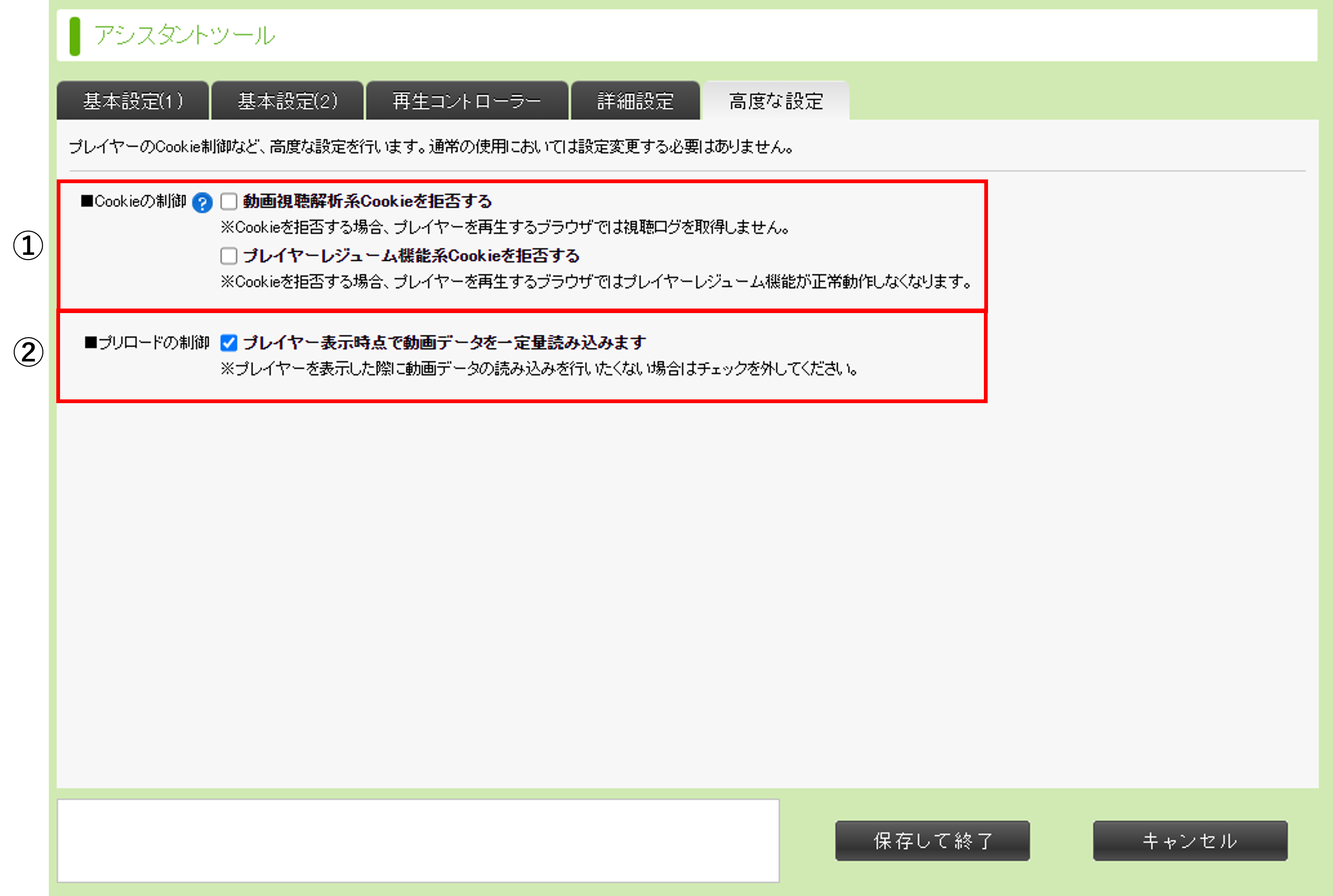
Task: Click the ■Cookieの制御 section heading
Action: (x=134, y=201)
